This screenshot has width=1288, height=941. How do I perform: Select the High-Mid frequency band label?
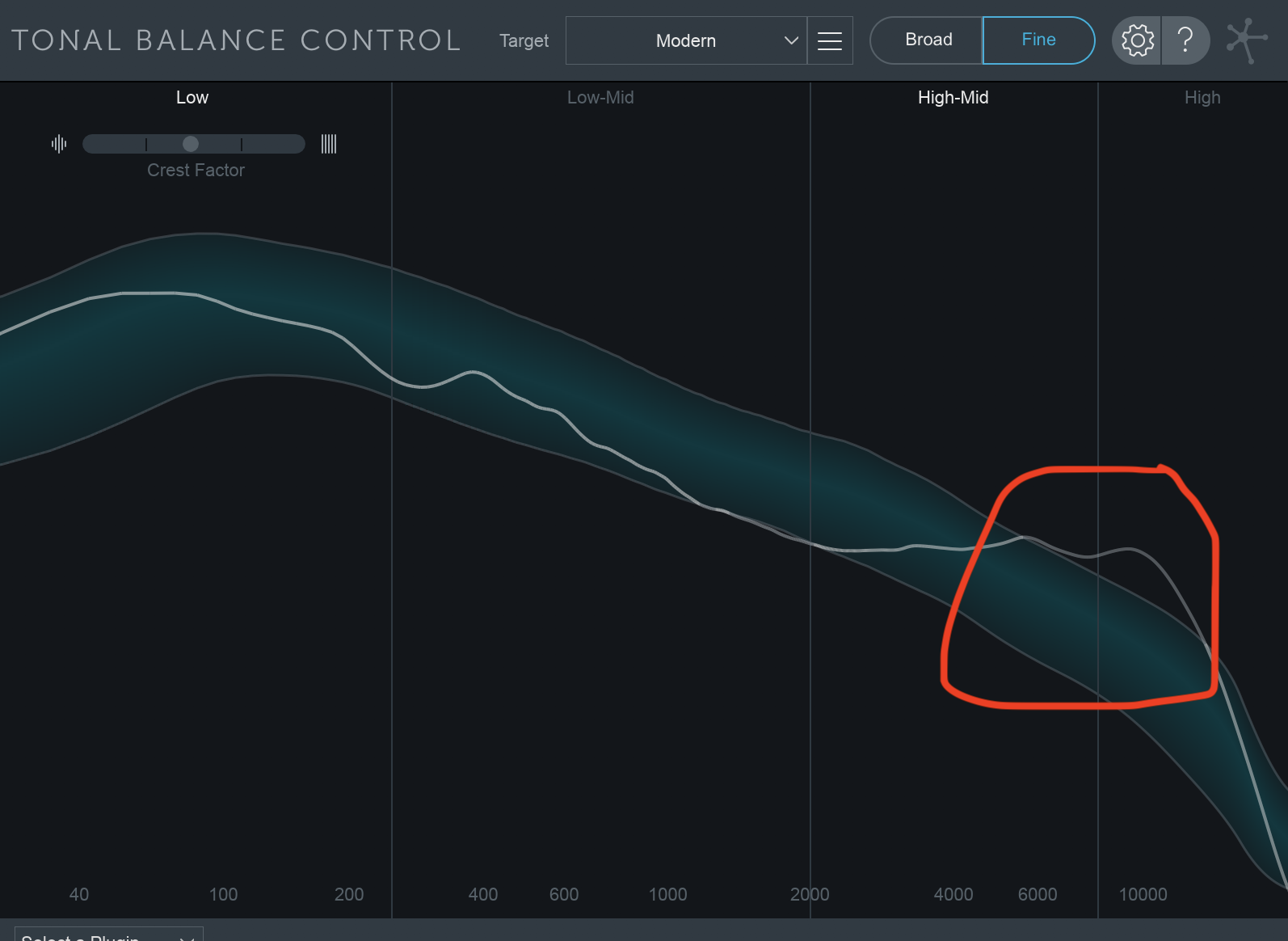(x=953, y=98)
